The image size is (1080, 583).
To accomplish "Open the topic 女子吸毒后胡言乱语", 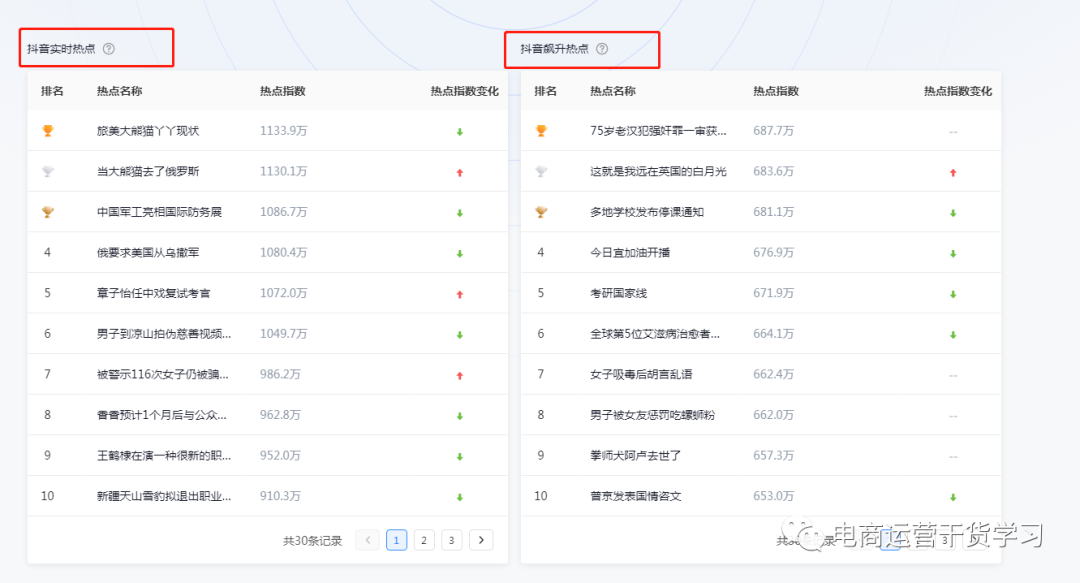I will (x=641, y=375).
